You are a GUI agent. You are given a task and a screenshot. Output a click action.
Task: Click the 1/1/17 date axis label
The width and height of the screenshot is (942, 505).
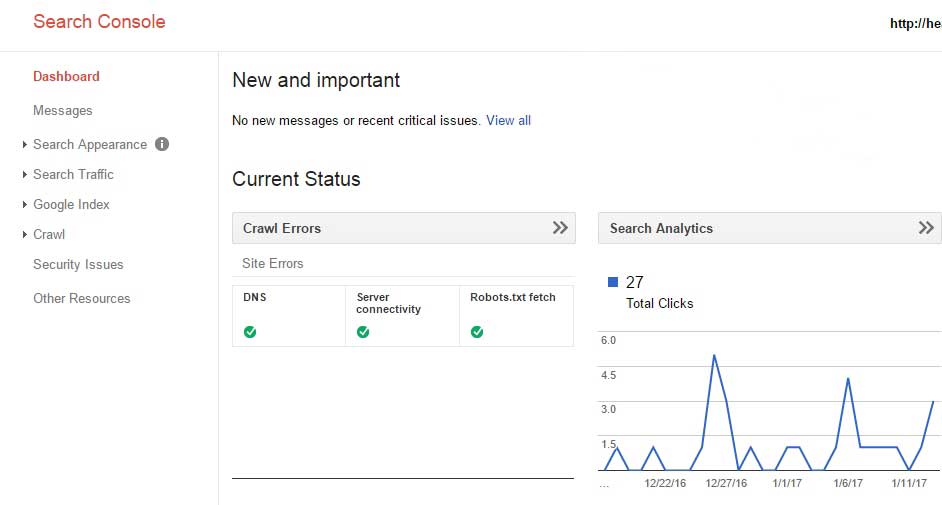[787, 483]
